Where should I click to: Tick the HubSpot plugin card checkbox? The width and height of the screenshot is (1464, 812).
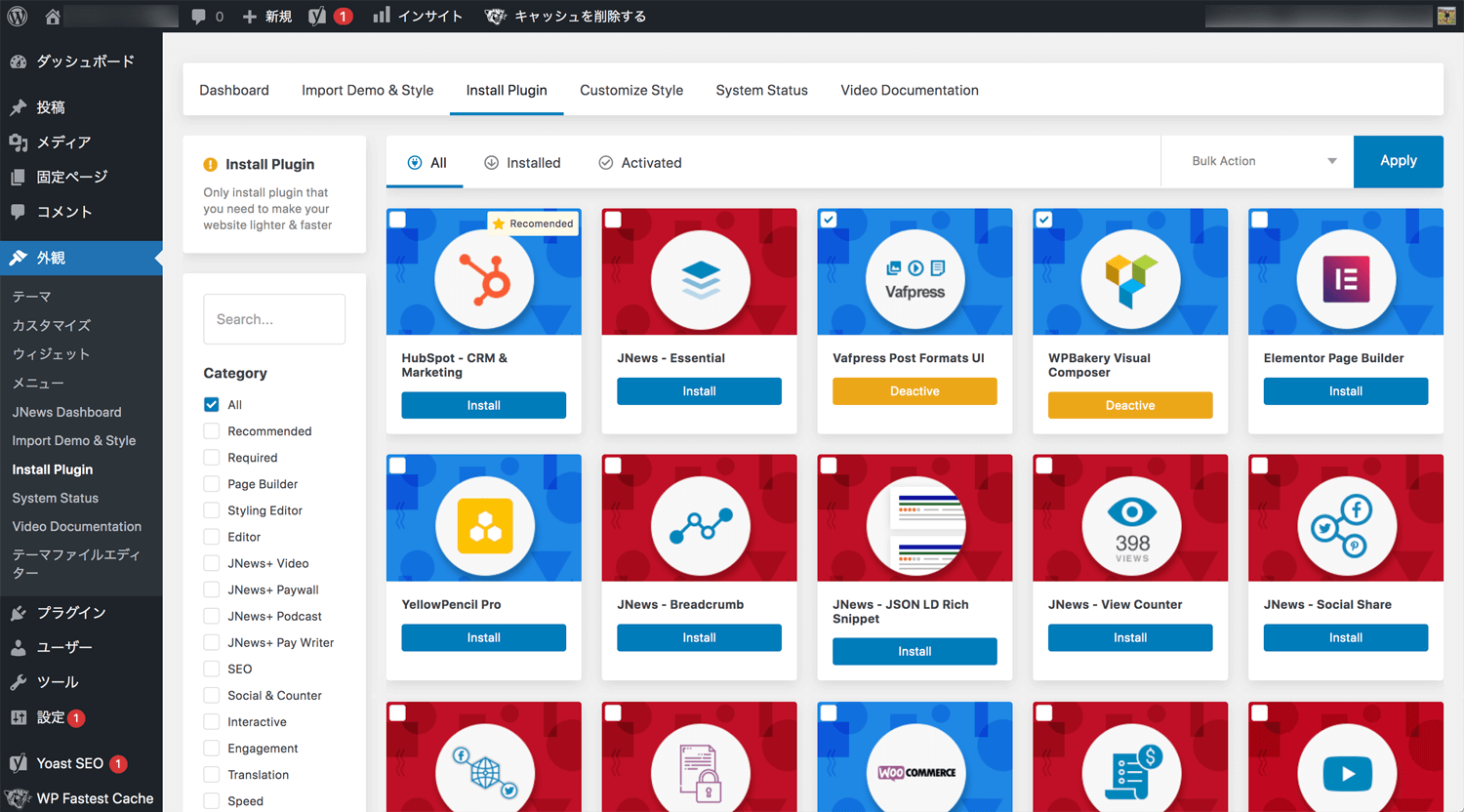coord(398,220)
